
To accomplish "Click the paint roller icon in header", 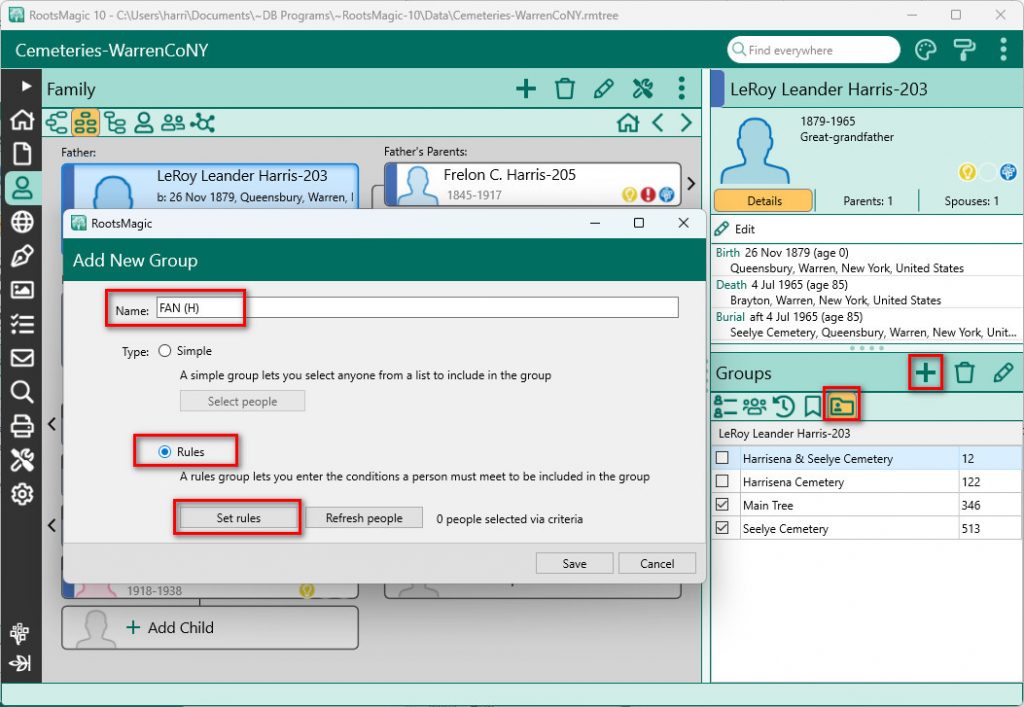I will 965,50.
